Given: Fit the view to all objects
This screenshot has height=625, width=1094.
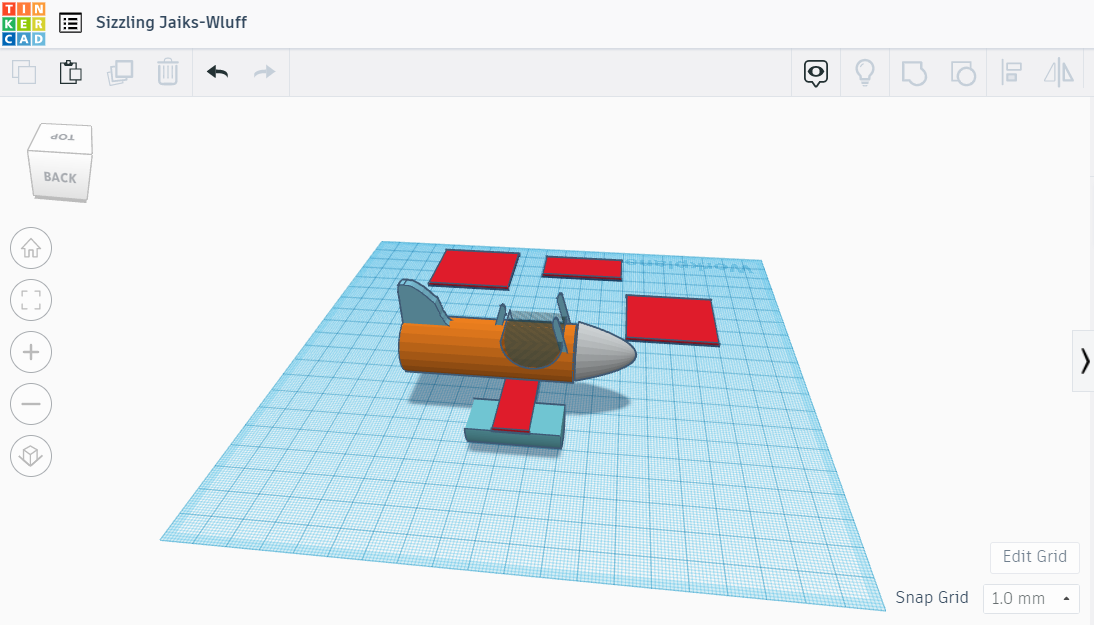Looking at the screenshot, I should coord(31,300).
